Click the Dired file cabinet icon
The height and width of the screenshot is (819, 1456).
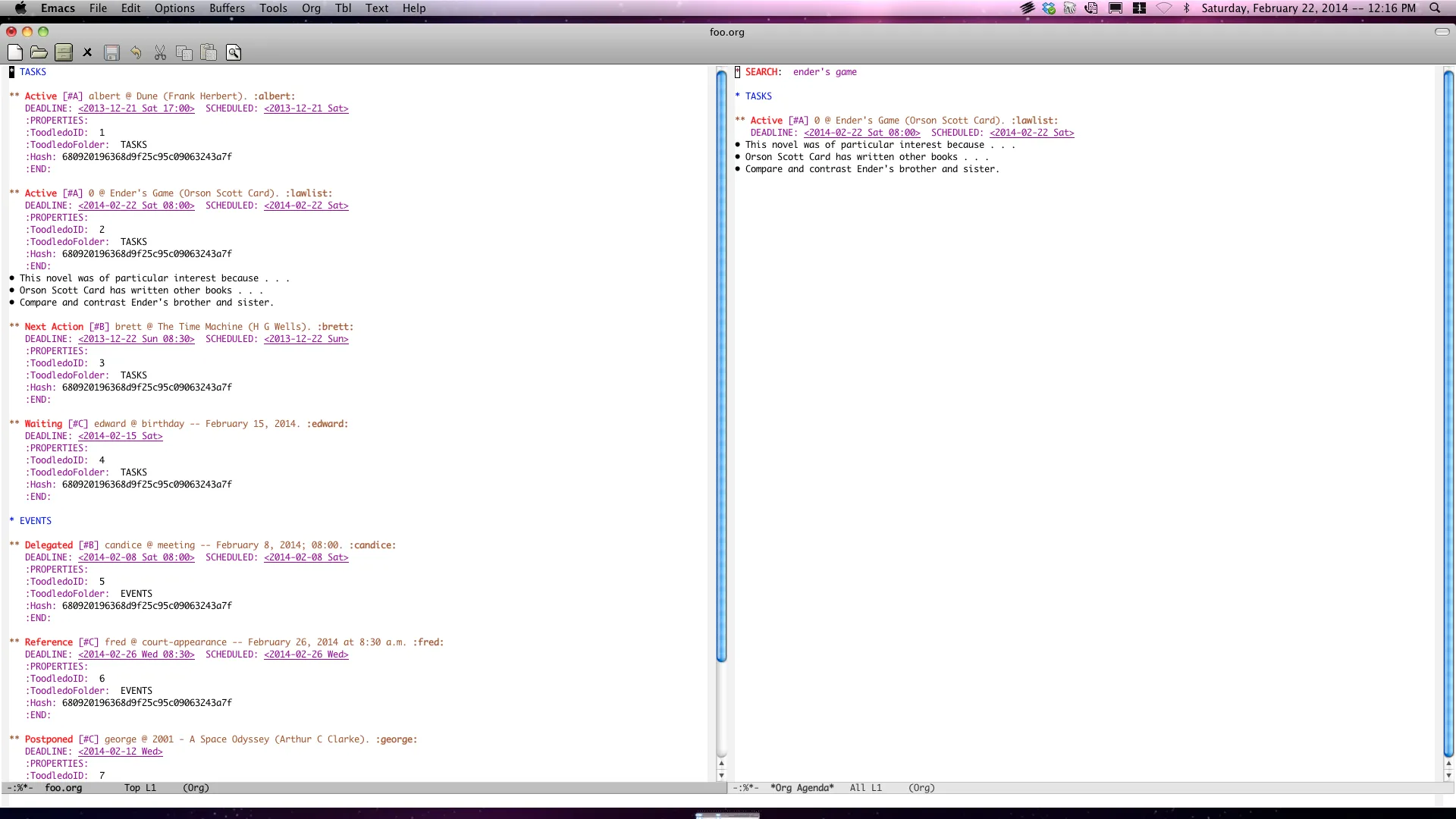[64, 52]
